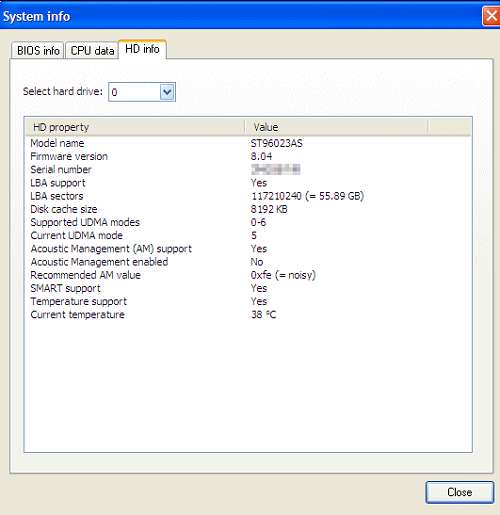
Task: Select the Model name row
Action: tap(248, 143)
